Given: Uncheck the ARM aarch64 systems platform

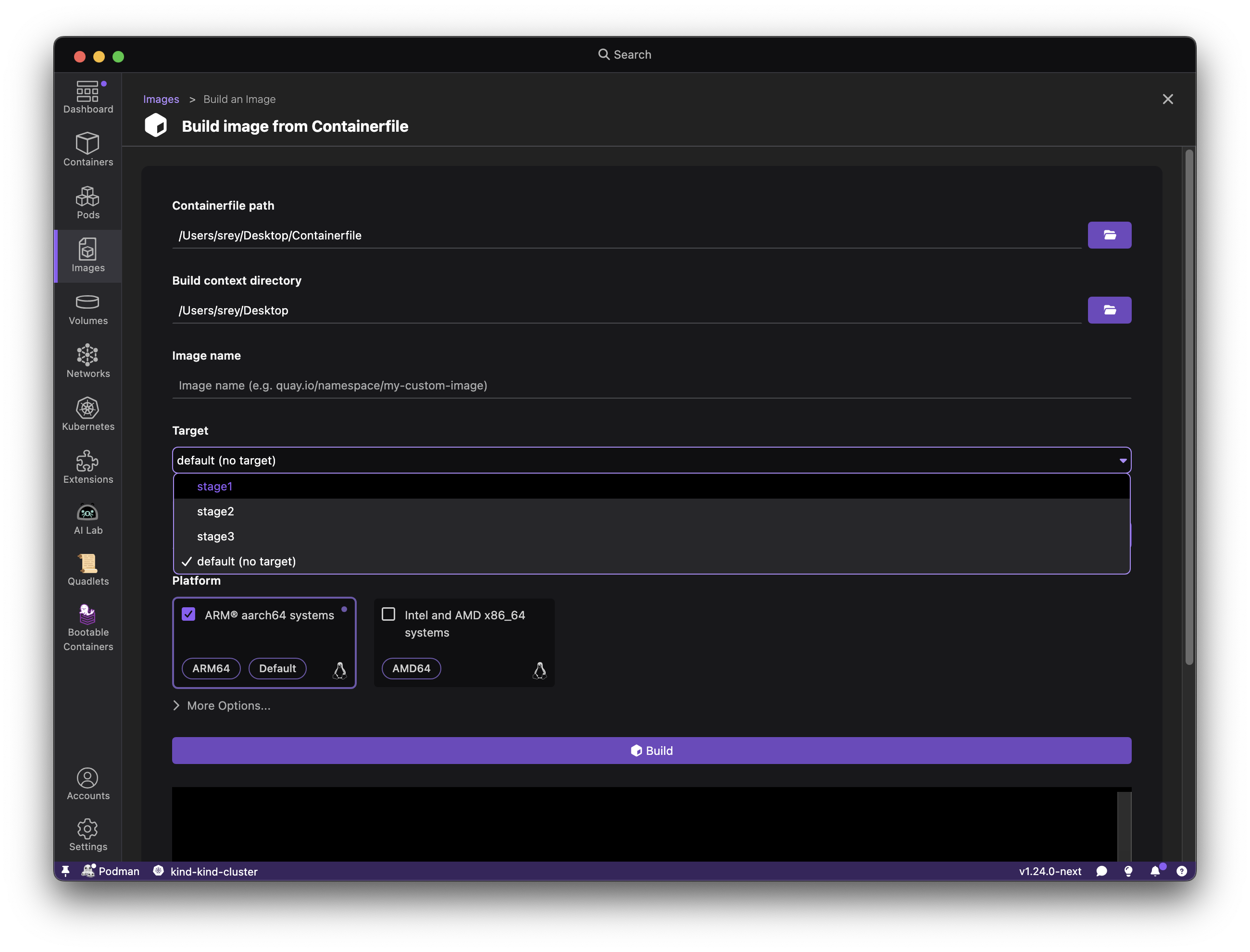Looking at the screenshot, I should (188, 614).
